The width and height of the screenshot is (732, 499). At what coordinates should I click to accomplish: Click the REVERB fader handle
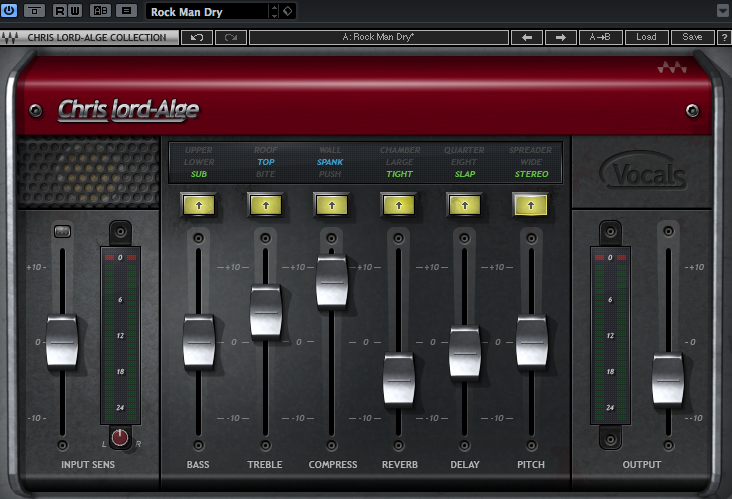[399, 380]
